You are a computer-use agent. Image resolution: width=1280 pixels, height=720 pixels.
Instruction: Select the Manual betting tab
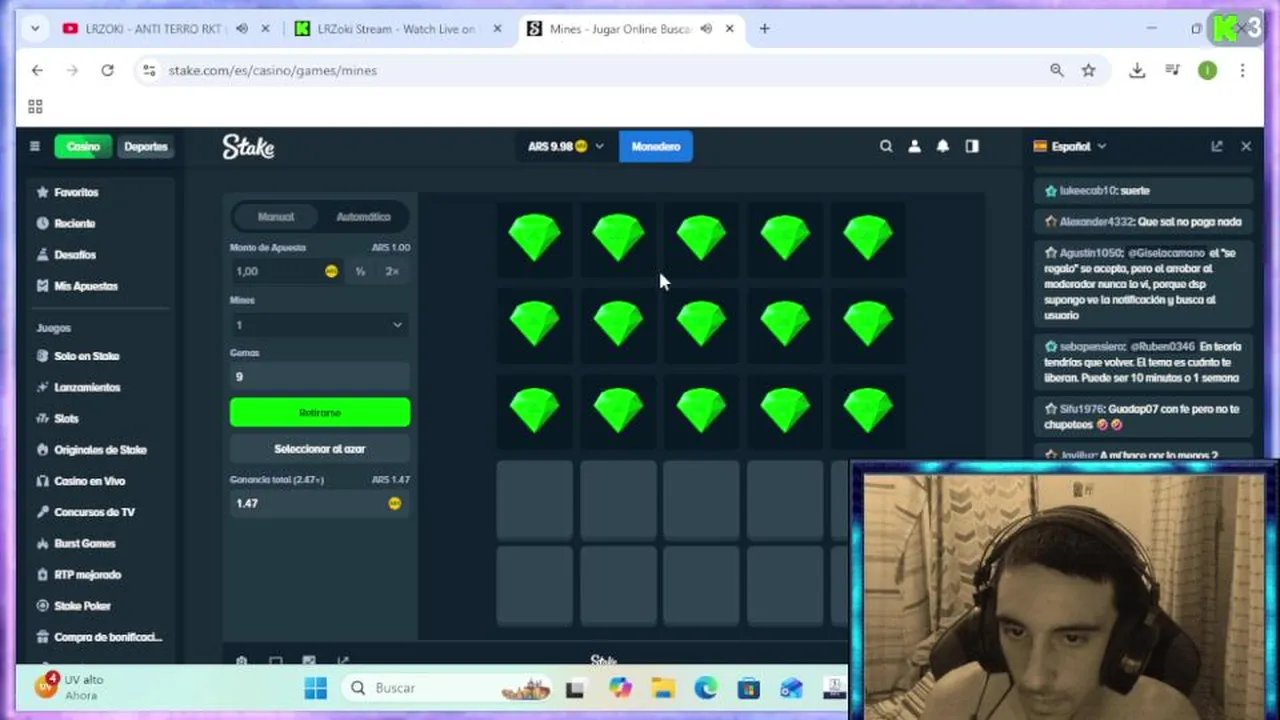click(276, 216)
